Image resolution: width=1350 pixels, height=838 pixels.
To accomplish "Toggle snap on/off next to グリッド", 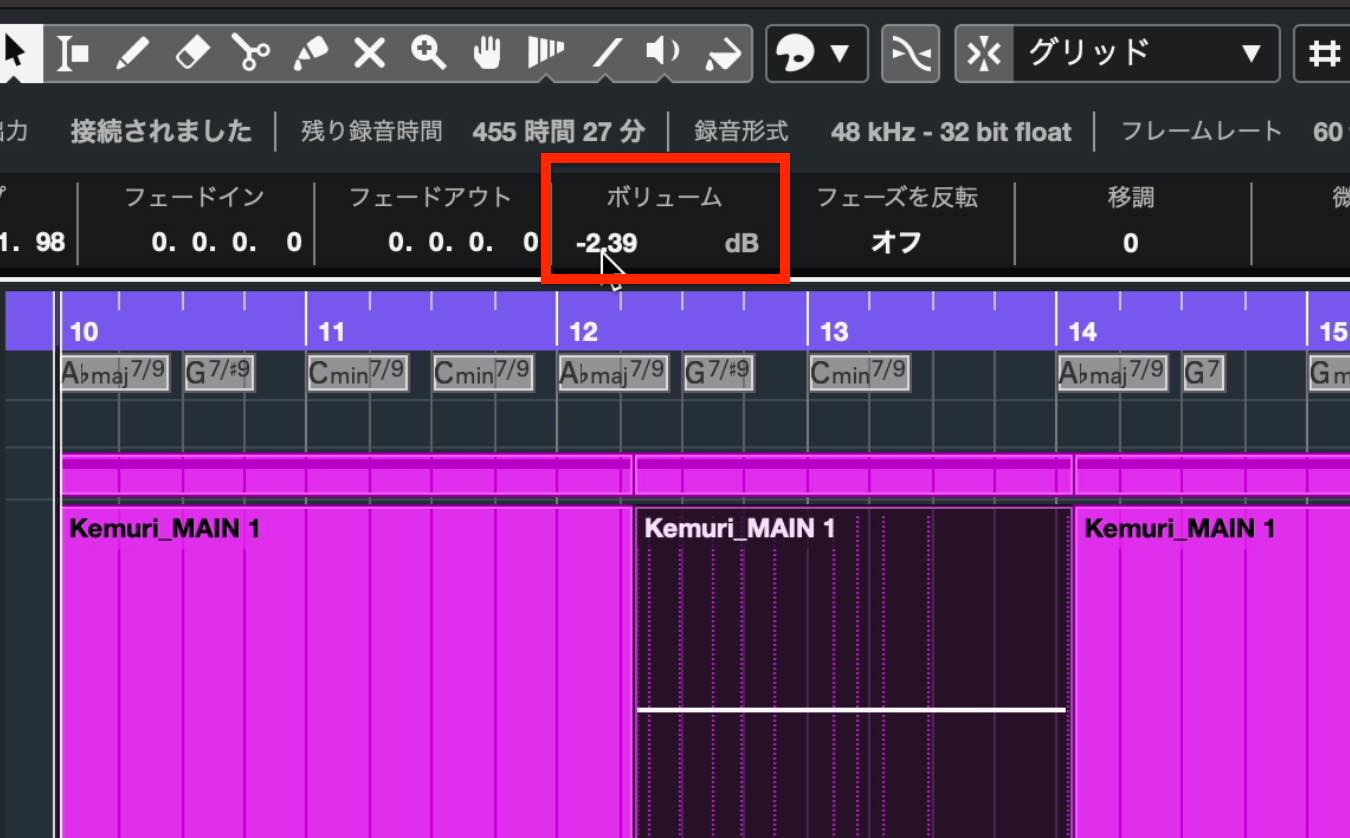I will tap(985, 54).
